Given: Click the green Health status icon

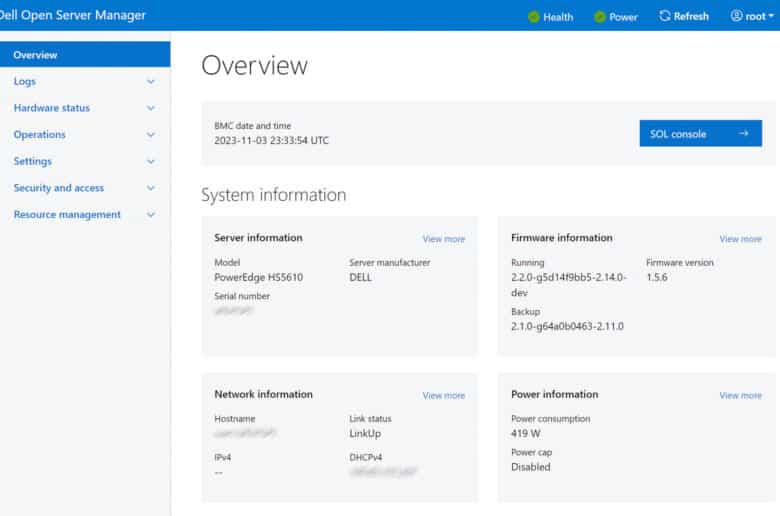Looking at the screenshot, I should tap(534, 17).
